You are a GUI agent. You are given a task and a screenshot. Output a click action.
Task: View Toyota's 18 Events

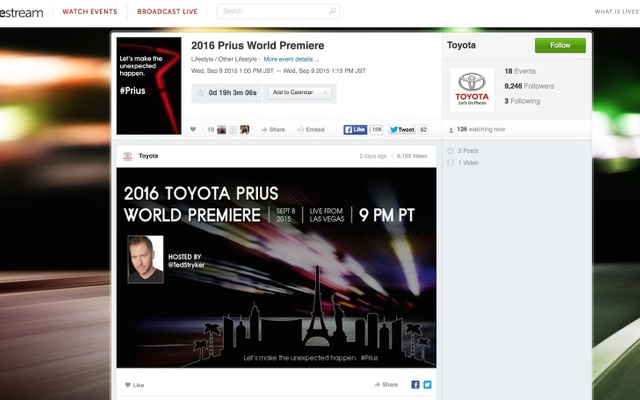tap(520, 71)
